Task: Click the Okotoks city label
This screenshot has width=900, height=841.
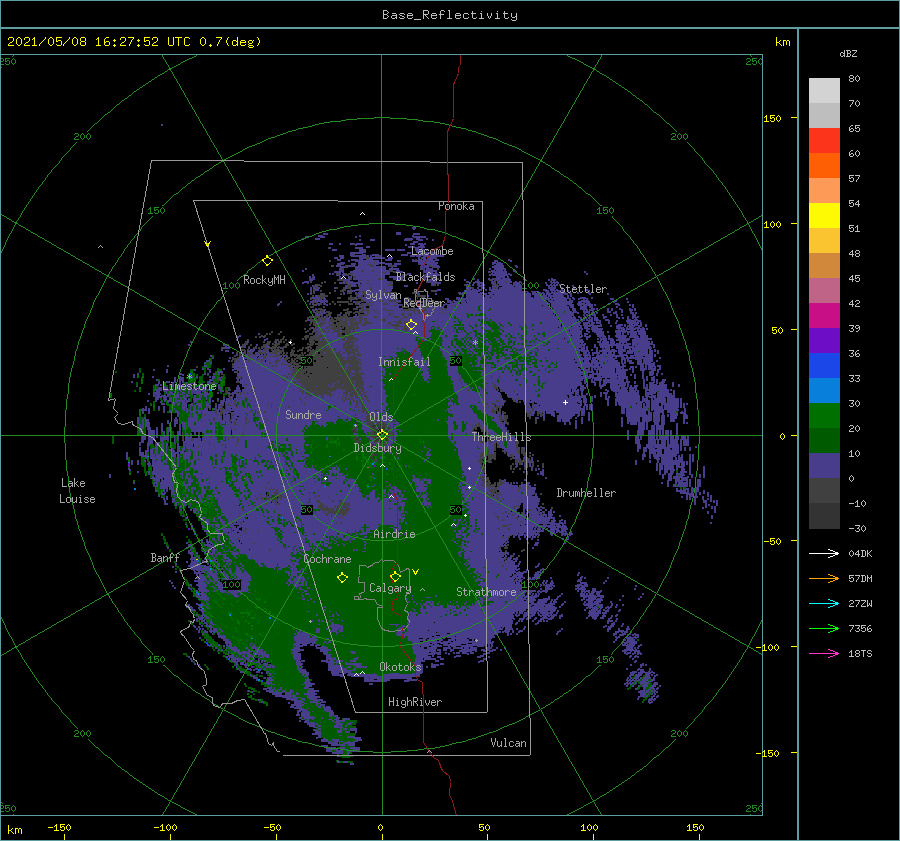Action: click(x=400, y=667)
